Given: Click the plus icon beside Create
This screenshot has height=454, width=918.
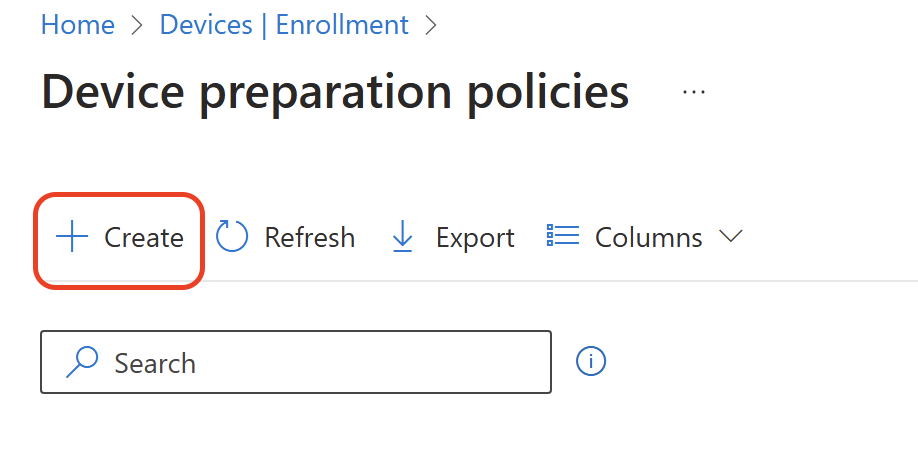Looking at the screenshot, I should [71, 237].
